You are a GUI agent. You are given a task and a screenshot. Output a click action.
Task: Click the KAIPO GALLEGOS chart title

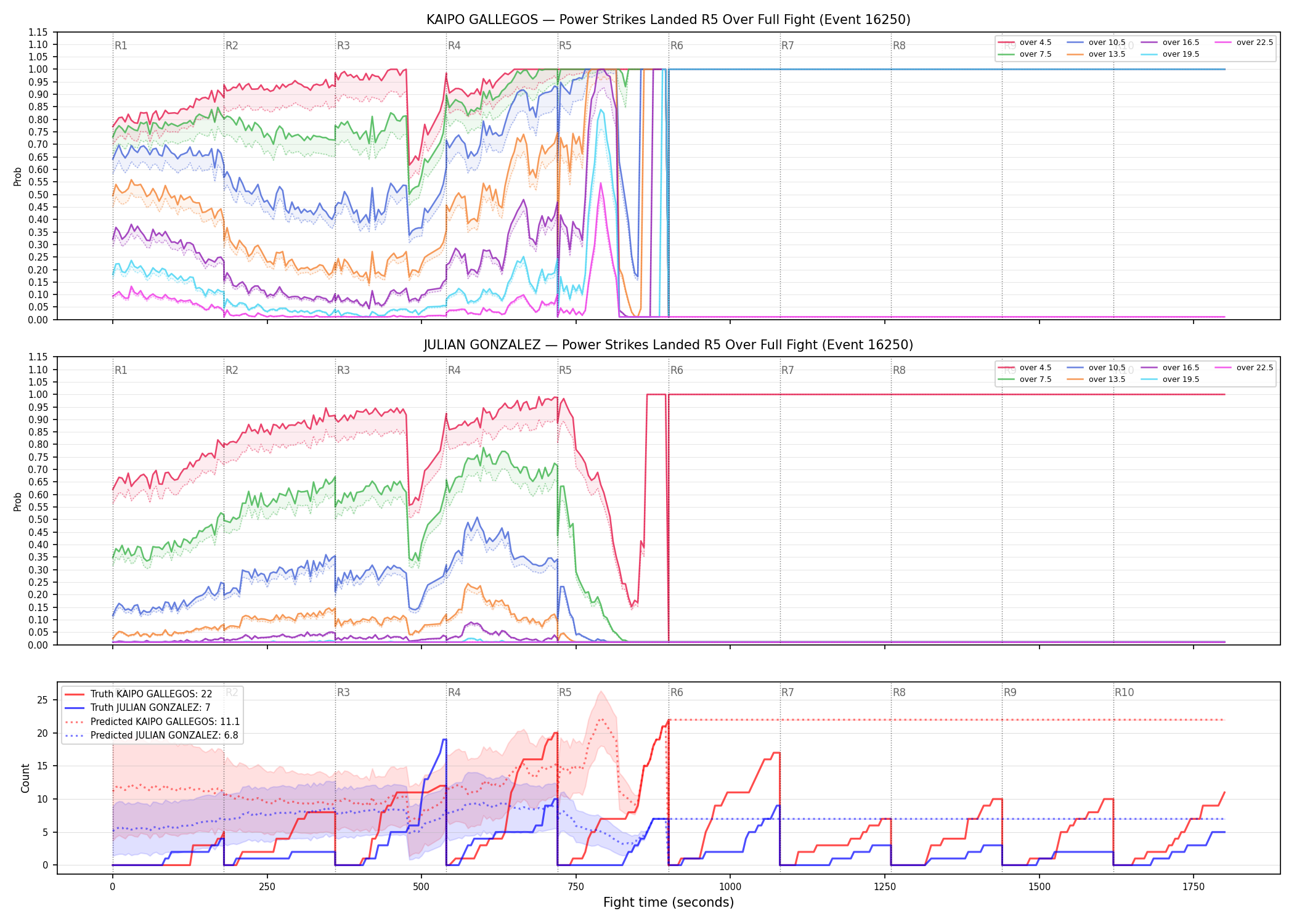[668, 20]
